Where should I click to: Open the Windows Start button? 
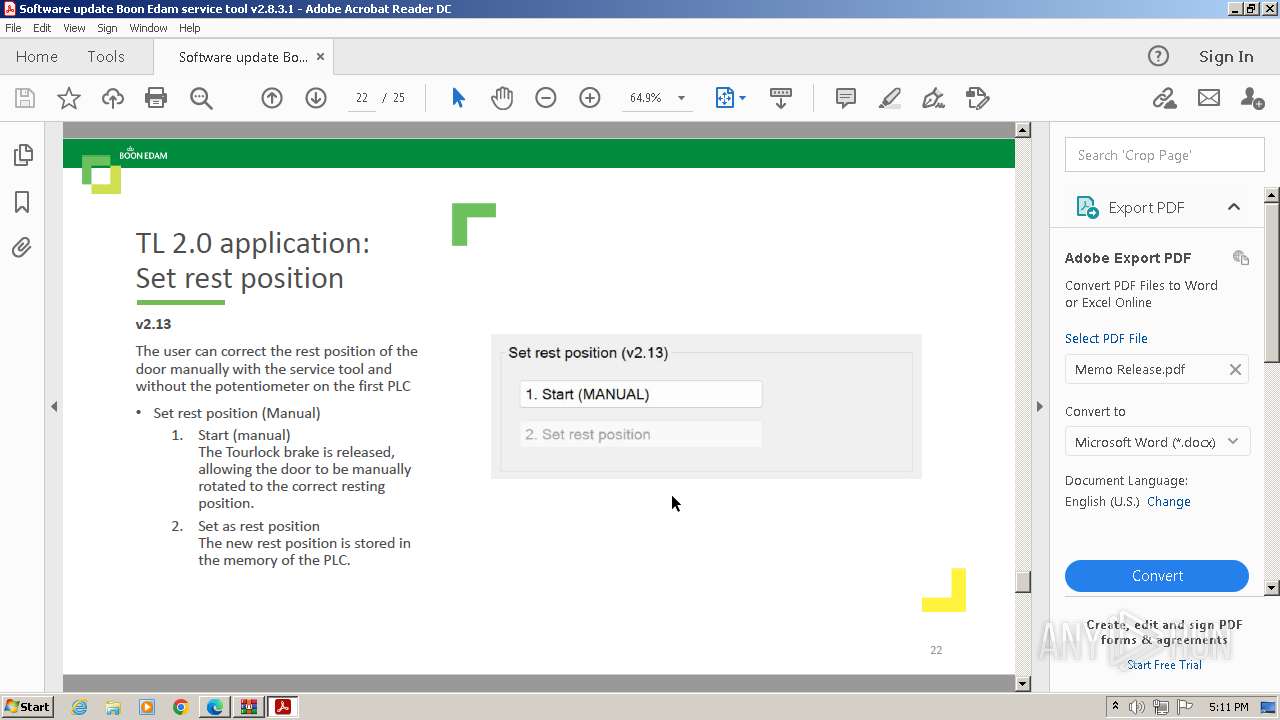click(28, 707)
